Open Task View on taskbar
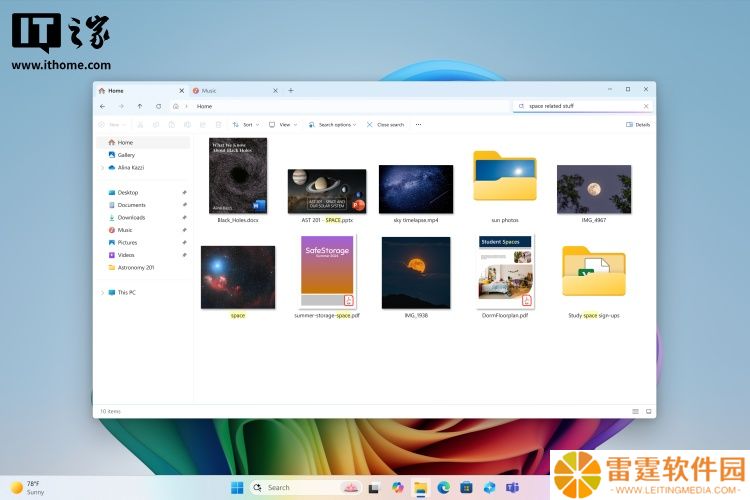The width and height of the screenshot is (750, 500). [374, 488]
